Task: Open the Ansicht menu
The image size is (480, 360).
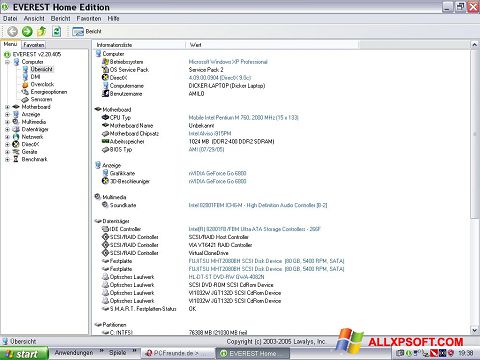Action: point(34,19)
